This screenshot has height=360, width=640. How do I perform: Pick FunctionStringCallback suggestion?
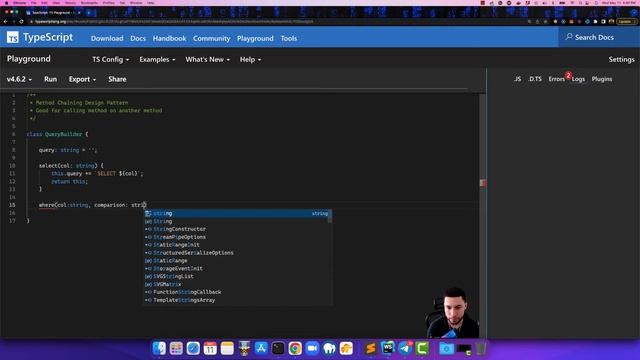237,292
